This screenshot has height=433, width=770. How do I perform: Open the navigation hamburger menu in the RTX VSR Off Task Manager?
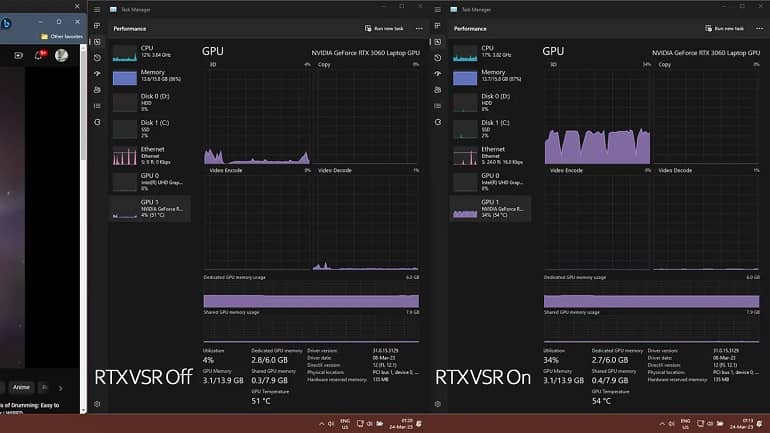pyautogui.click(x=97, y=9)
